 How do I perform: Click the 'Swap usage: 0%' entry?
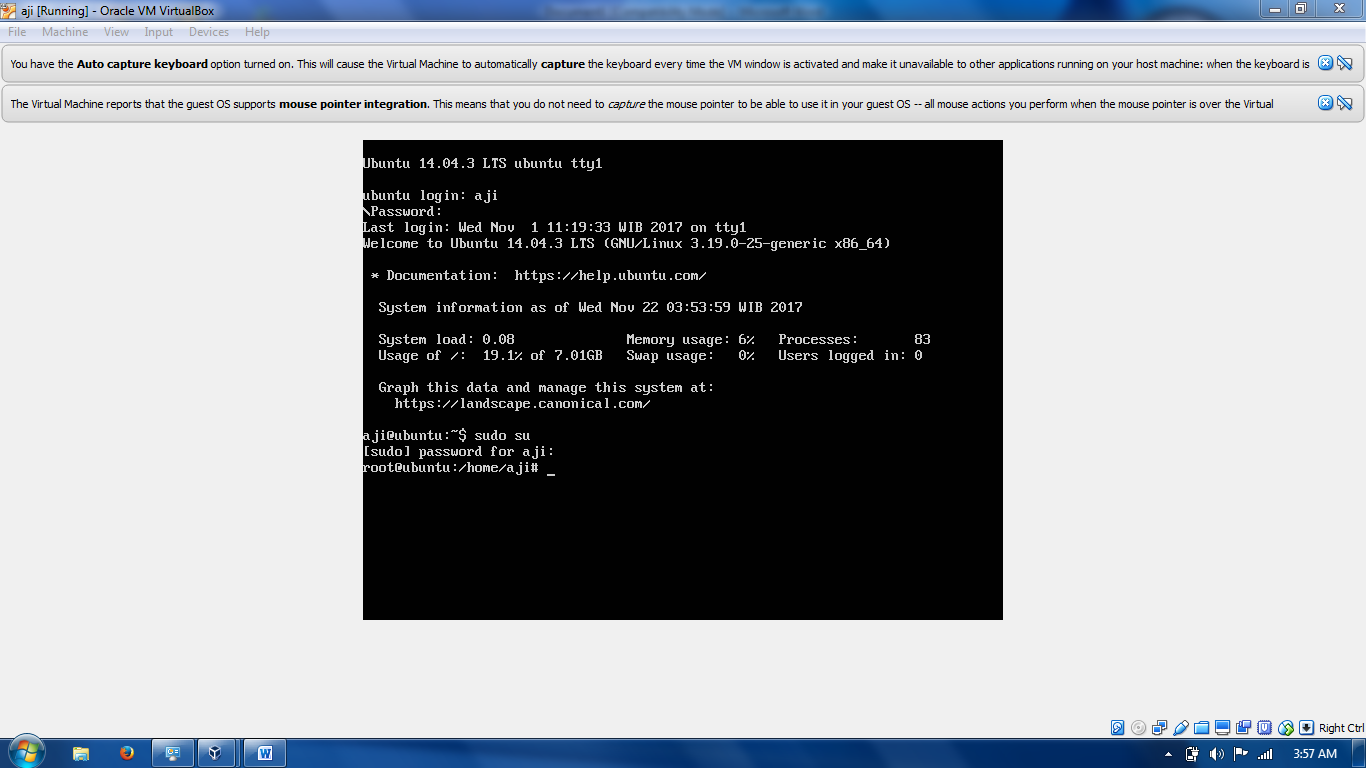pos(690,355)
